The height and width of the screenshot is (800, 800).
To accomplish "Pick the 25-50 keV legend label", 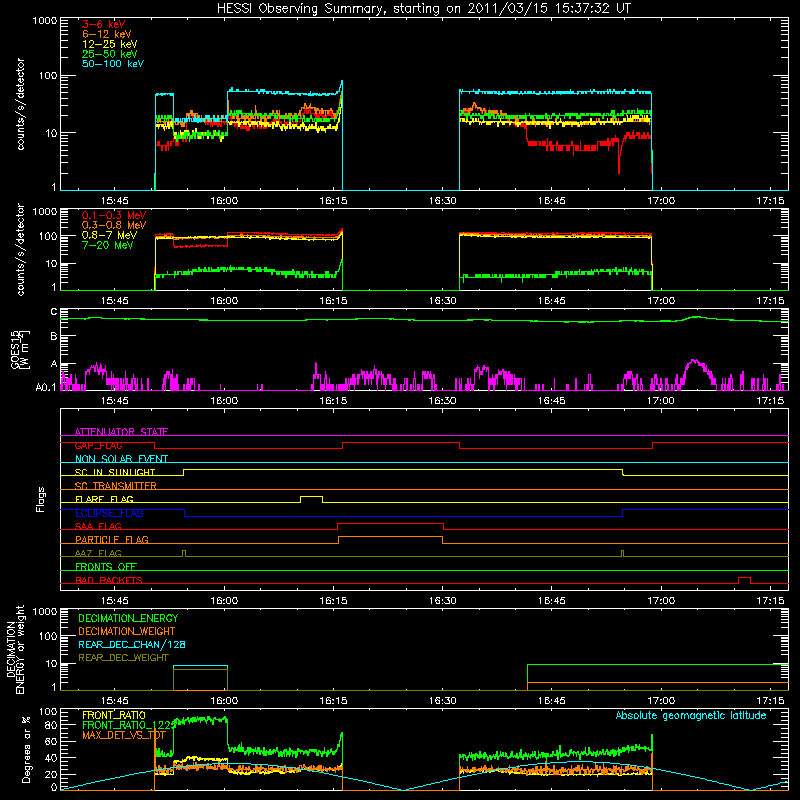I will [x=109, y=54].
